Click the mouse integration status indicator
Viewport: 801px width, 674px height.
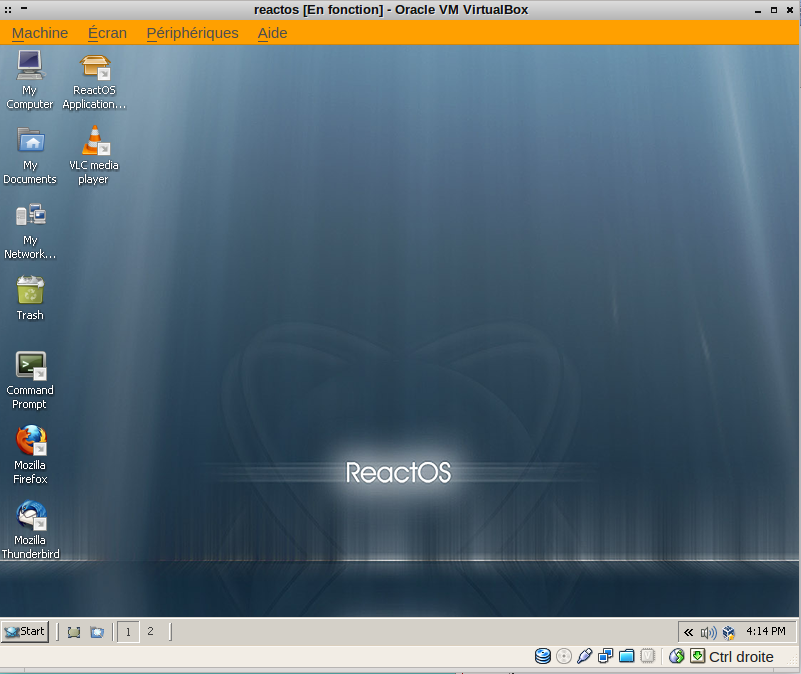pos(676,656)
